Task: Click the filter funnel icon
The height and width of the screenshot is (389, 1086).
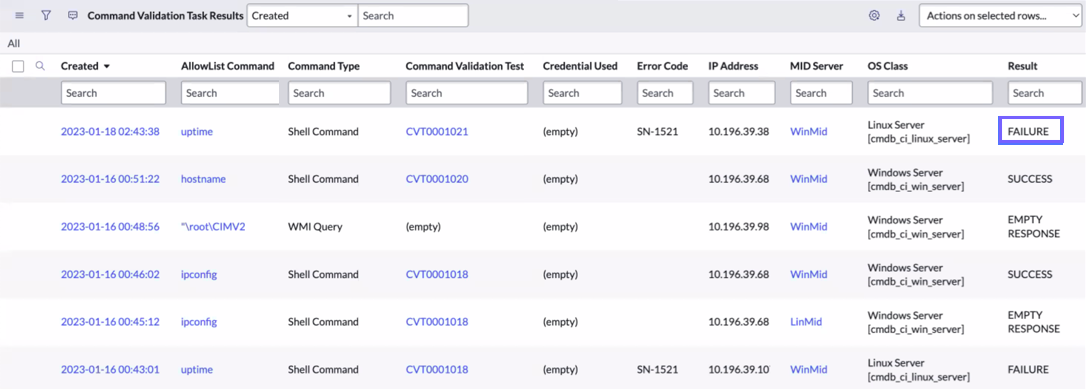Action: (46, 15)
